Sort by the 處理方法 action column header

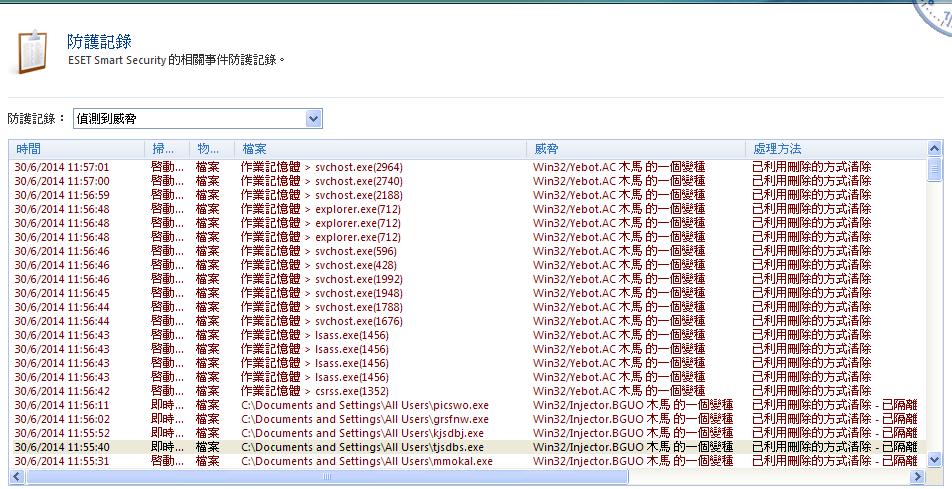coord(836,149)
